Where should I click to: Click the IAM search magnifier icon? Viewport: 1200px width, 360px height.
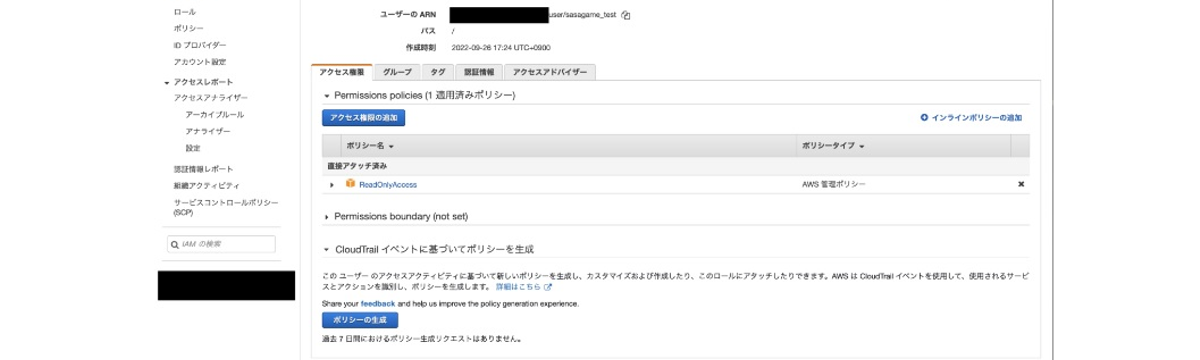(x=174, y=244)
